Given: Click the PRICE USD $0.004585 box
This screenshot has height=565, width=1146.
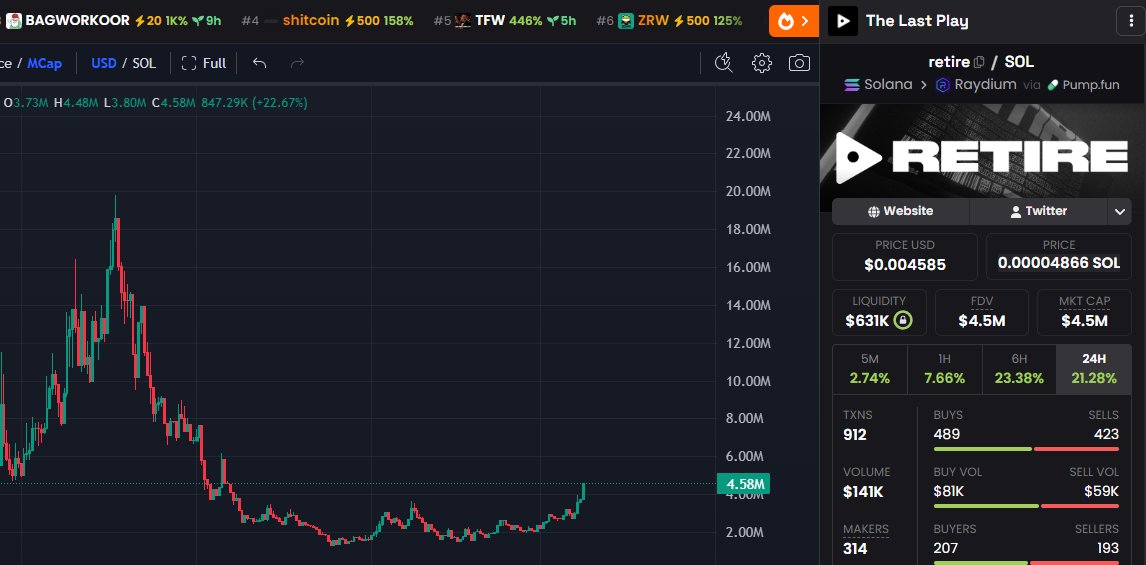Looking at the screenshot, I should click(x=905, y=257).
